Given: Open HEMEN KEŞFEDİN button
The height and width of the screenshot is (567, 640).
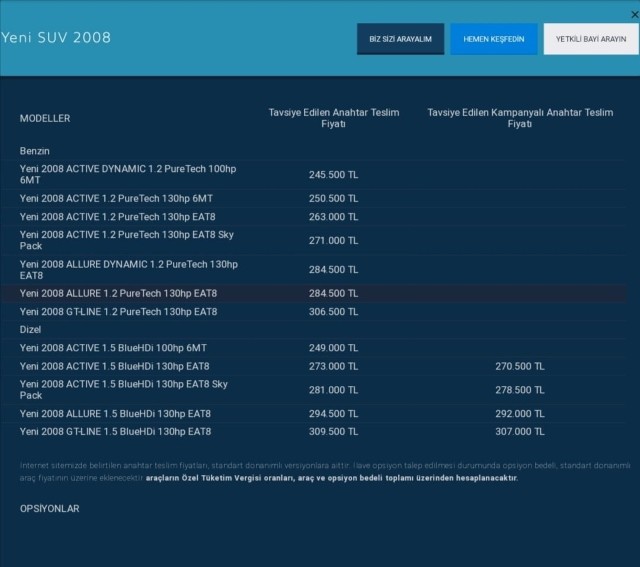Looking at the screenshot, I should click(x=494, y=39).
